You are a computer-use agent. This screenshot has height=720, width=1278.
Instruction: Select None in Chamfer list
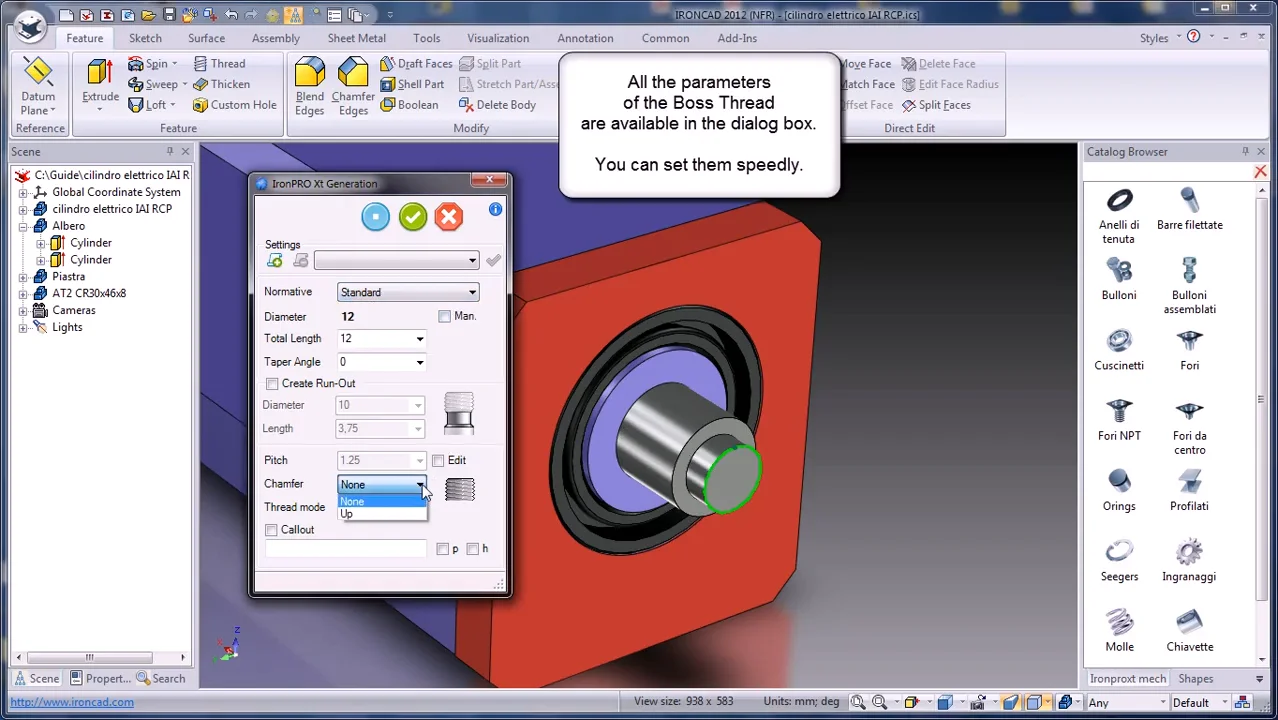[383, 502]
